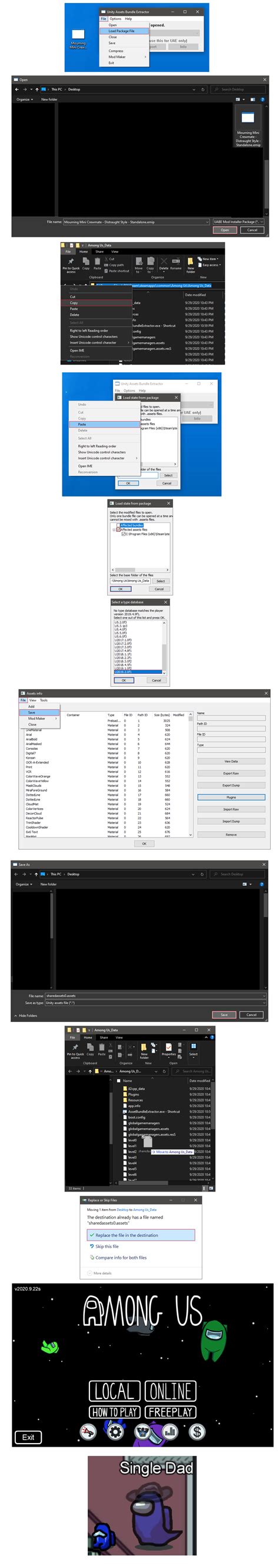
Task: Open AssetBundleExtractor.exe - Shortcut in file list
Action: 152,1112
